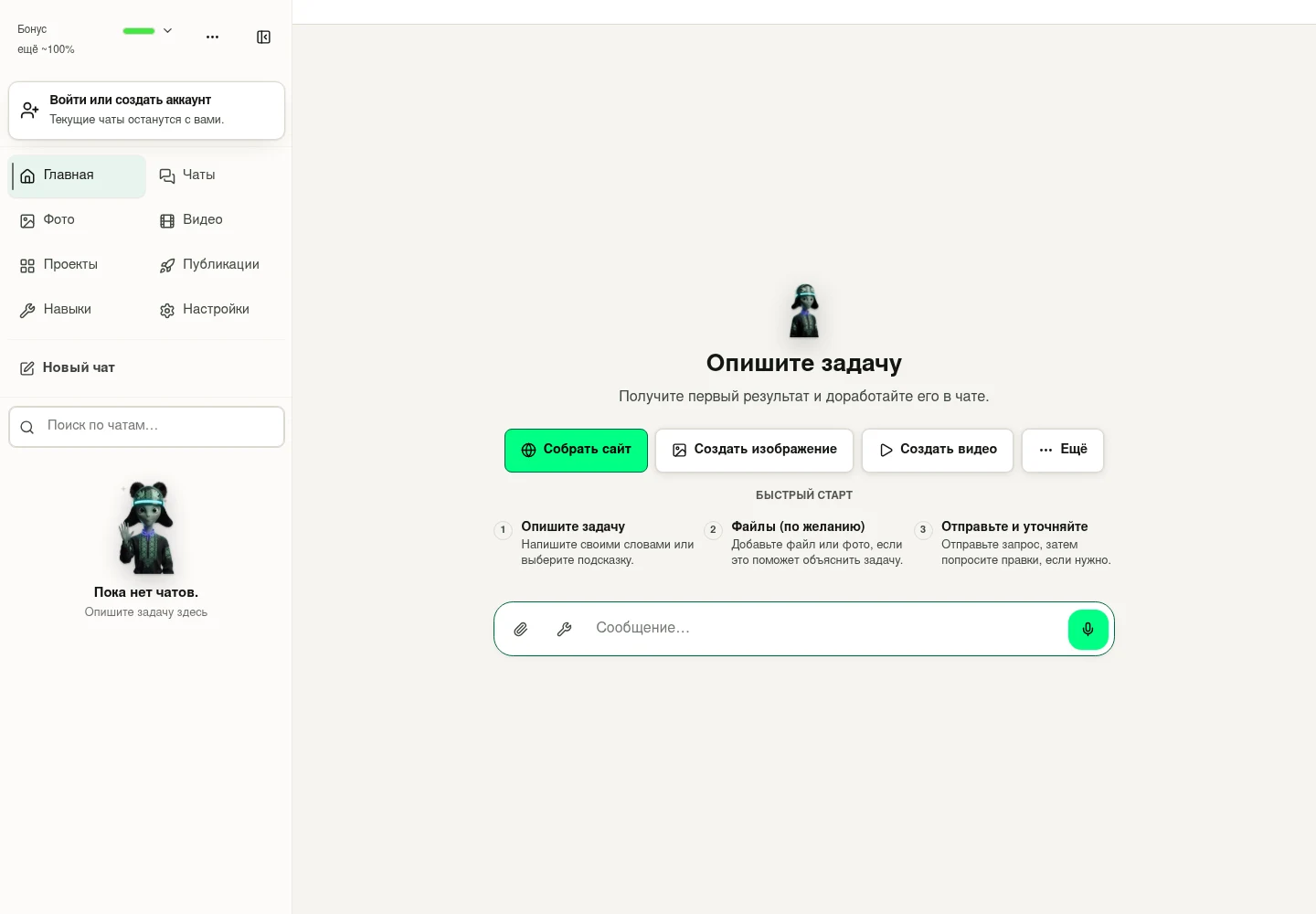Focus the Поиск по чатам search field
This screenshot has width=1316, height=914.
[x=146, y=427]
